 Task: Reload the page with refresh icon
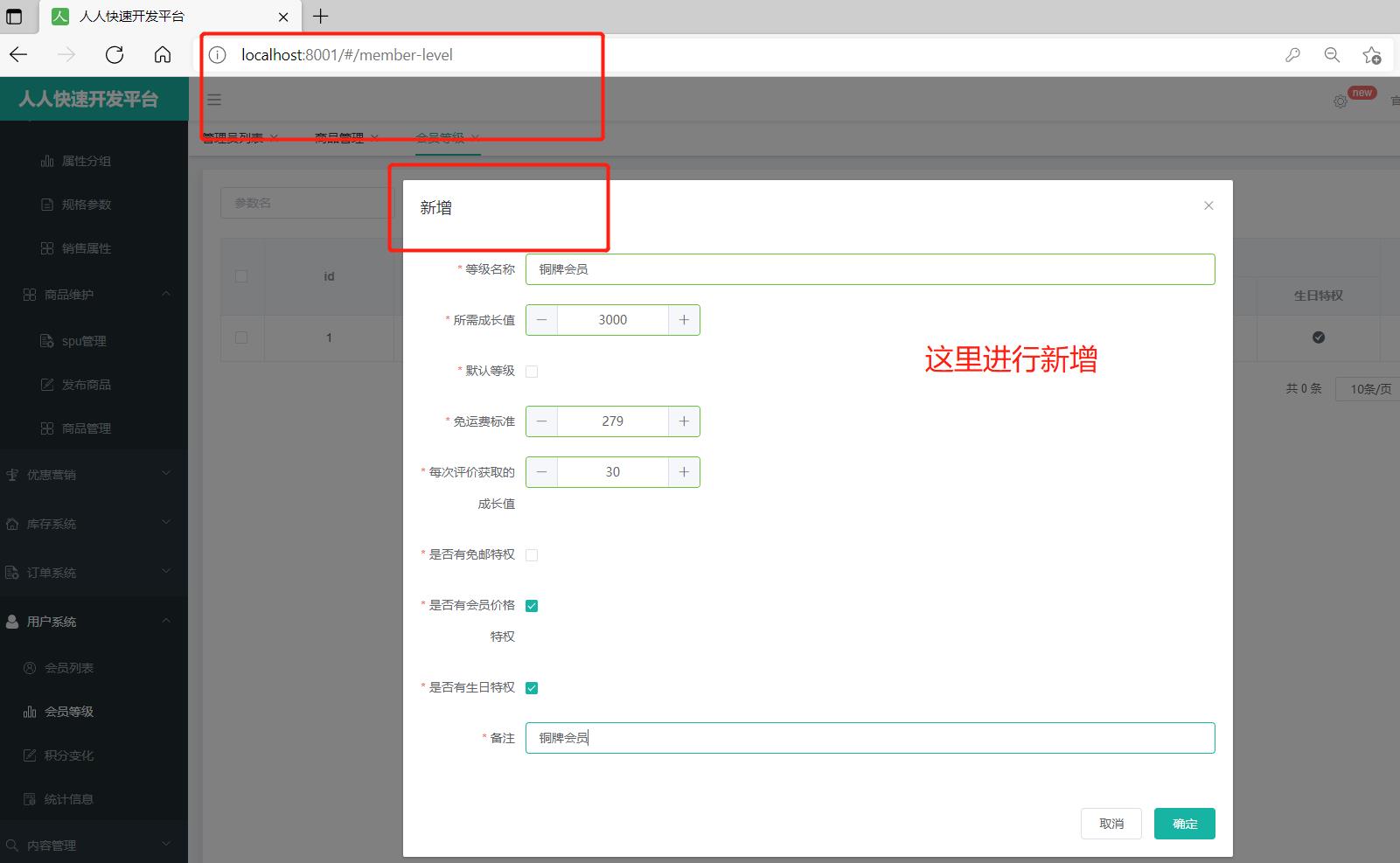click(115, 55)
